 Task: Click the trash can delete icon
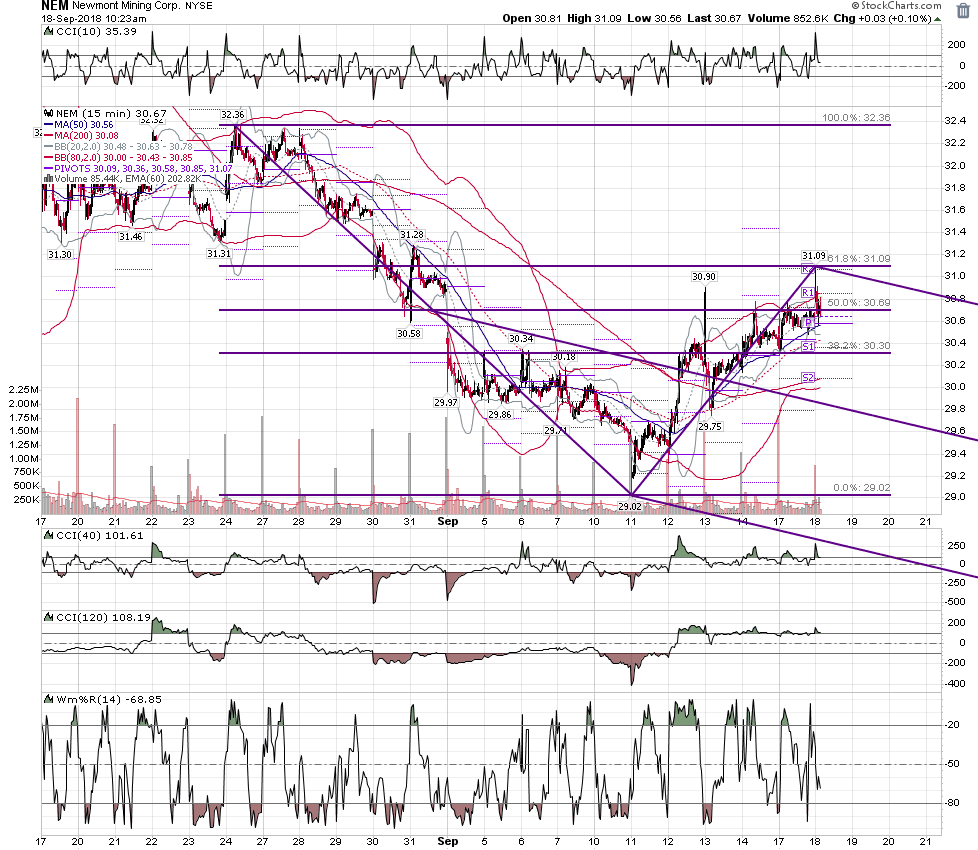963,11
